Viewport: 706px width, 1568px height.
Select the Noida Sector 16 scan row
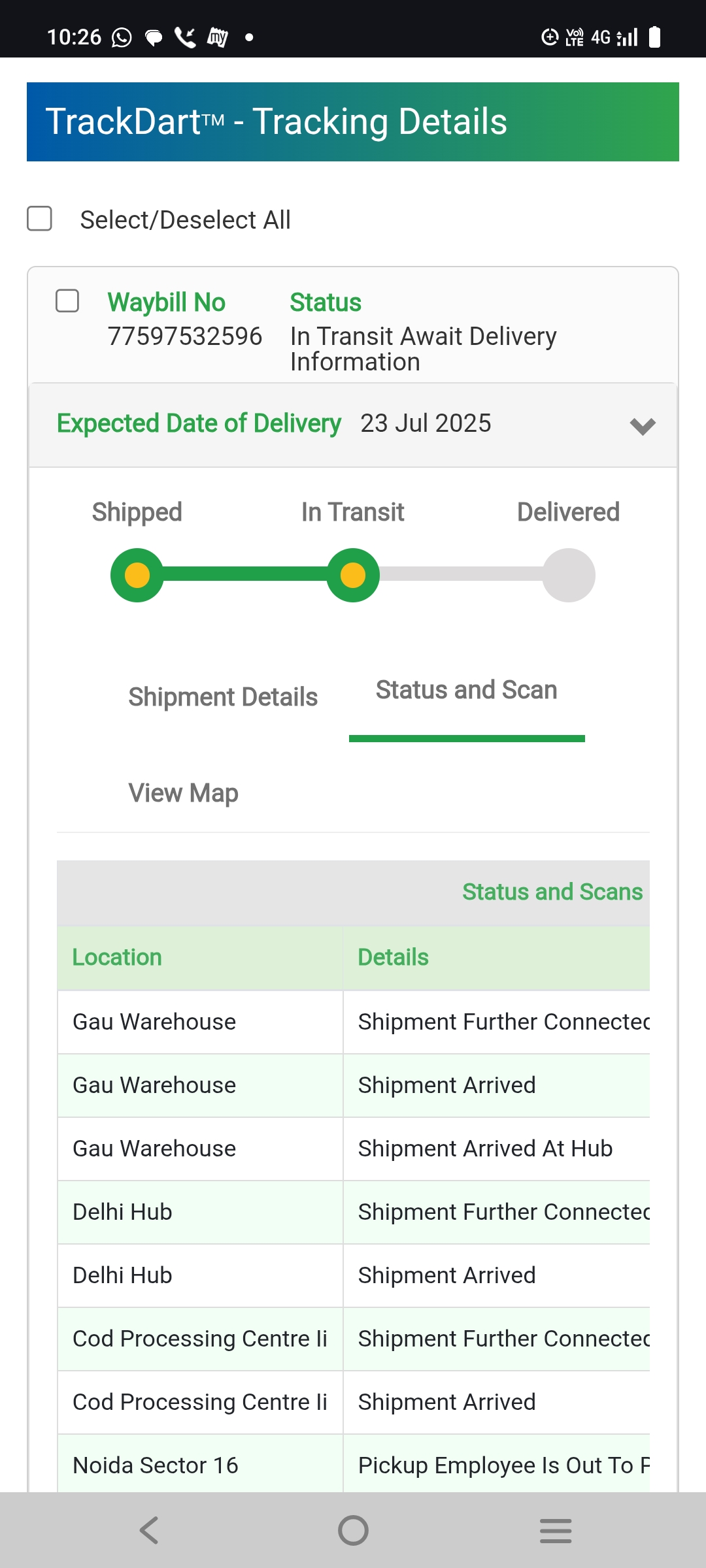[x=156, y=1465]
